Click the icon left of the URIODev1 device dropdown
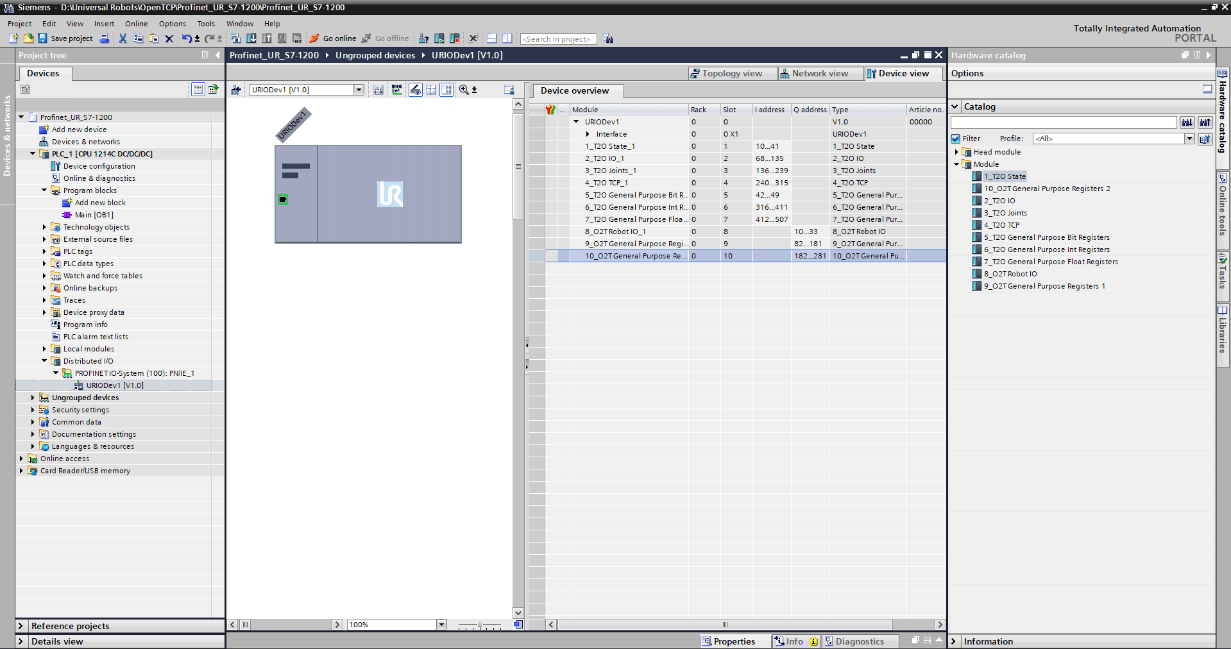The image size is (1231, 649). (x=237, y=89)
